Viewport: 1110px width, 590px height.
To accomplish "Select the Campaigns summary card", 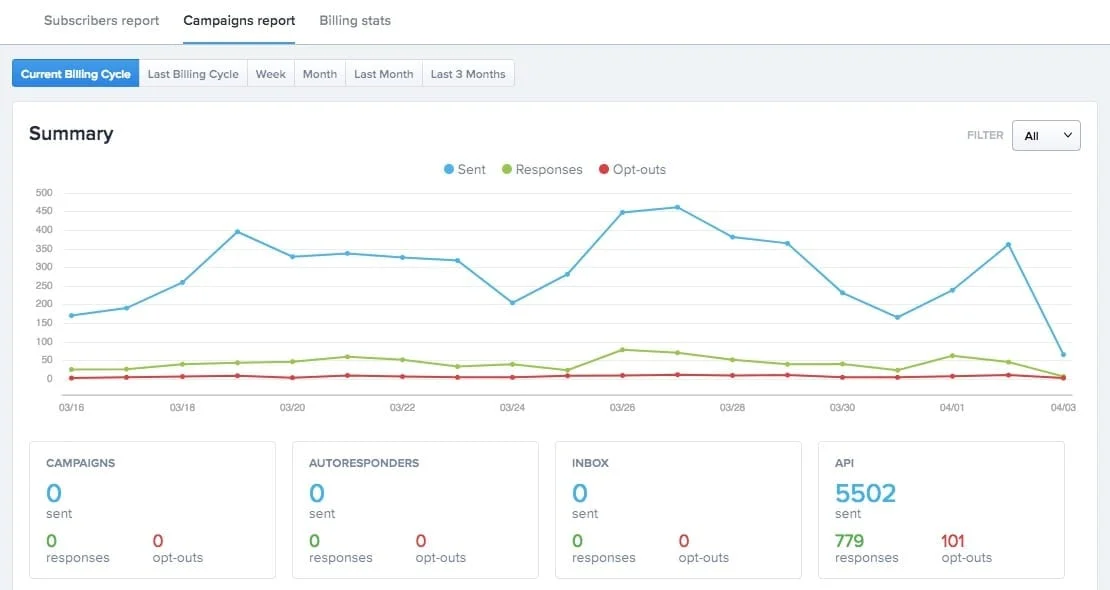I will click(x=152, y=510).
